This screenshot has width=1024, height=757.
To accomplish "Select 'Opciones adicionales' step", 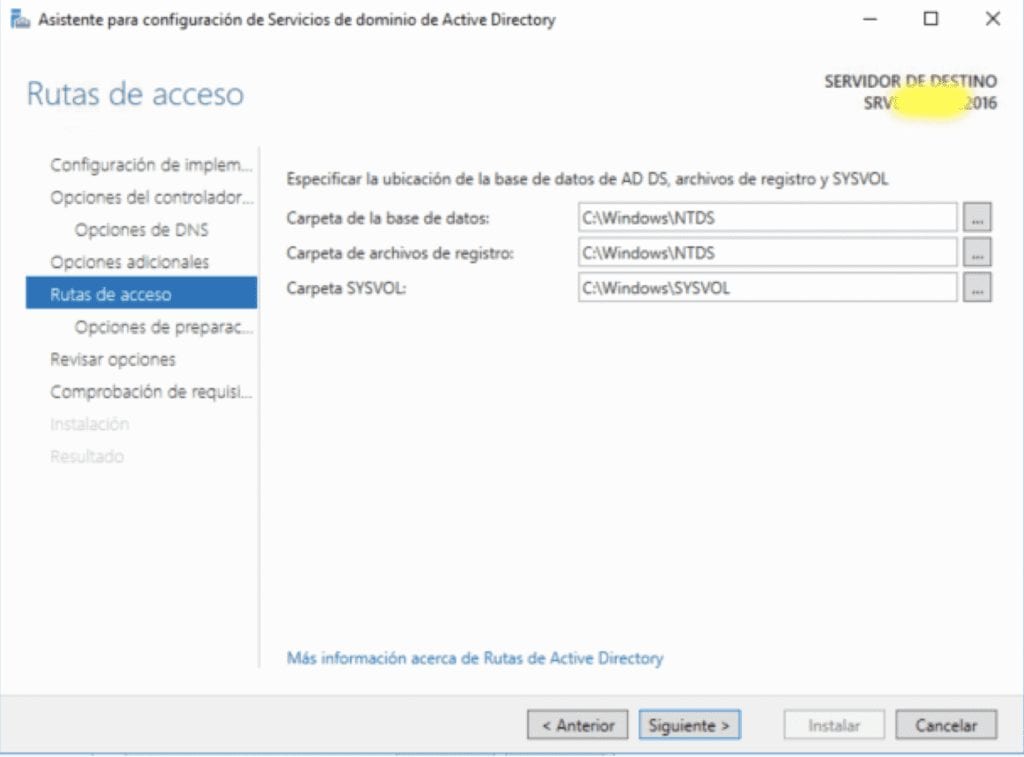I will click(x=131, y=261).
